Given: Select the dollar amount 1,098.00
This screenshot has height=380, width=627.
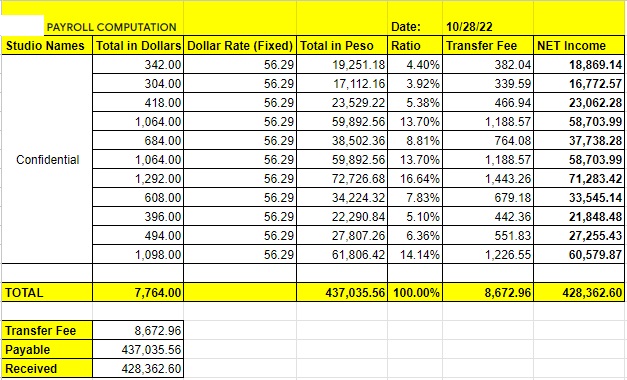Looking at the screenshot, I should [138, 254].
